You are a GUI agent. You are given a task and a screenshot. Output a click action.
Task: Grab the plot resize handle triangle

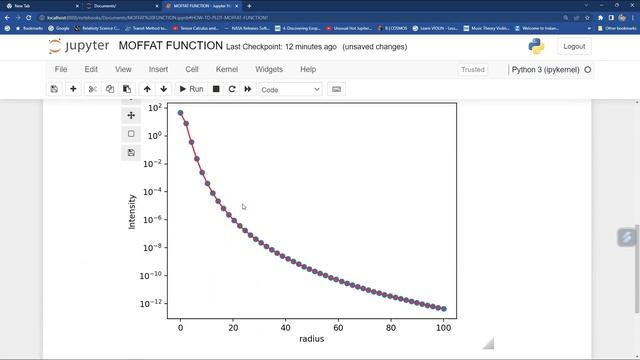488,343
